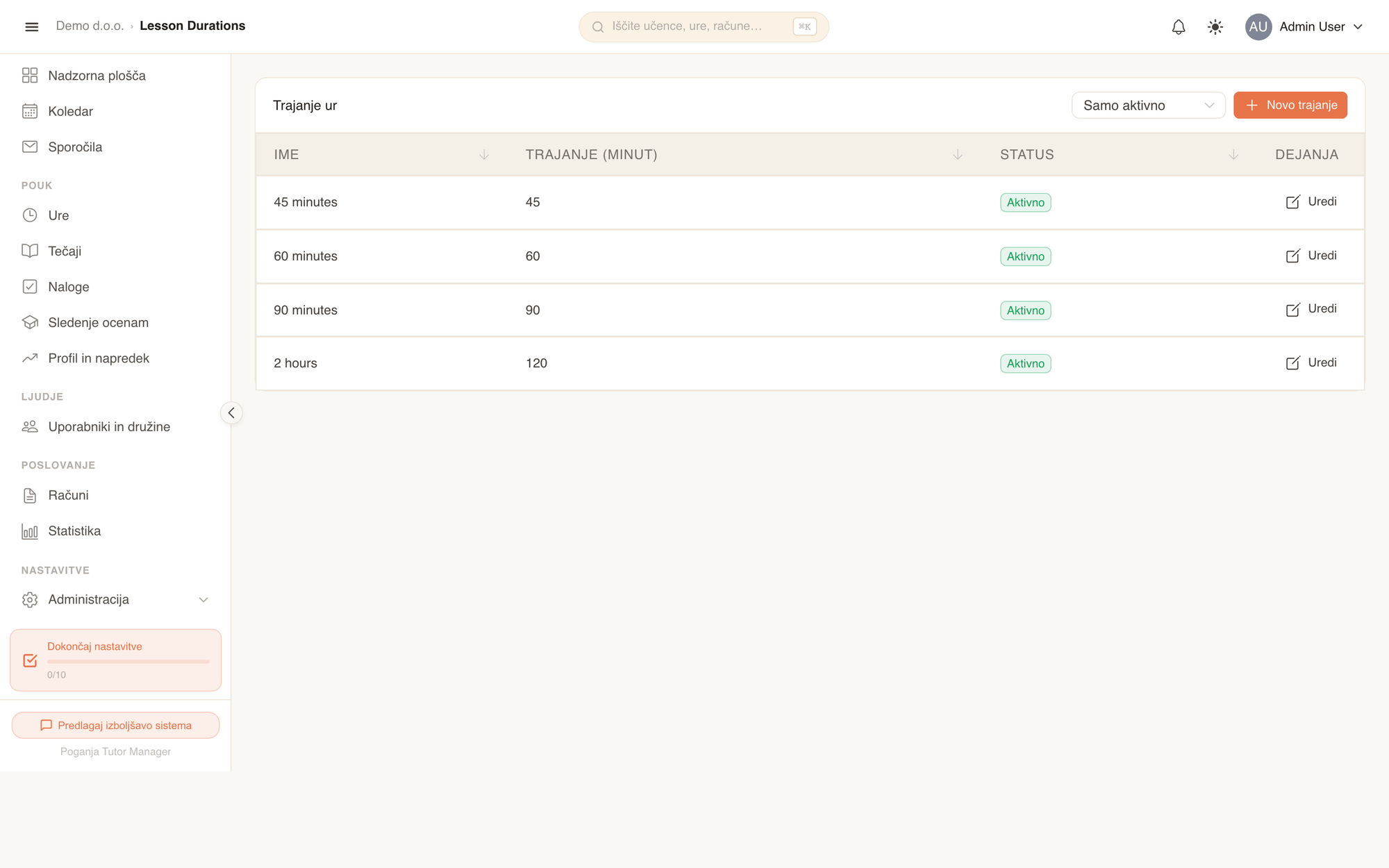The height and width of the screenshot is (868, 1389).
Task: Click the Profil in napredek trend icon
Action: pyautogui.click(x=30, y=358)
